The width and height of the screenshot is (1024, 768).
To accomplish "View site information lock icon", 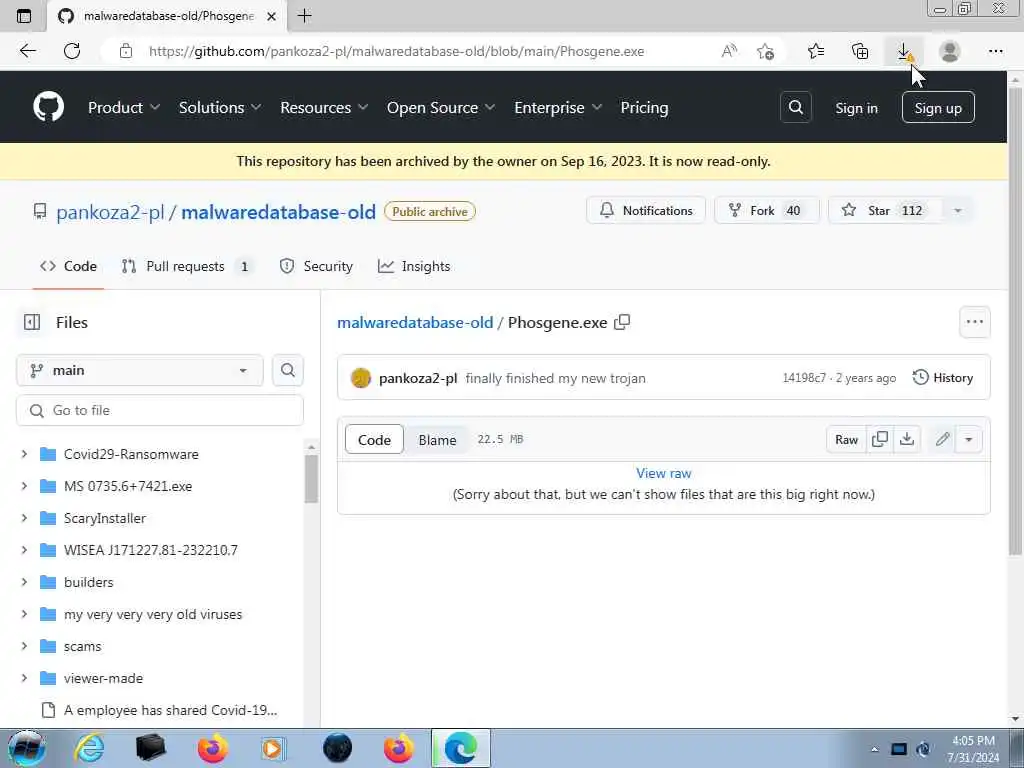I will click(x=126, y=51).
